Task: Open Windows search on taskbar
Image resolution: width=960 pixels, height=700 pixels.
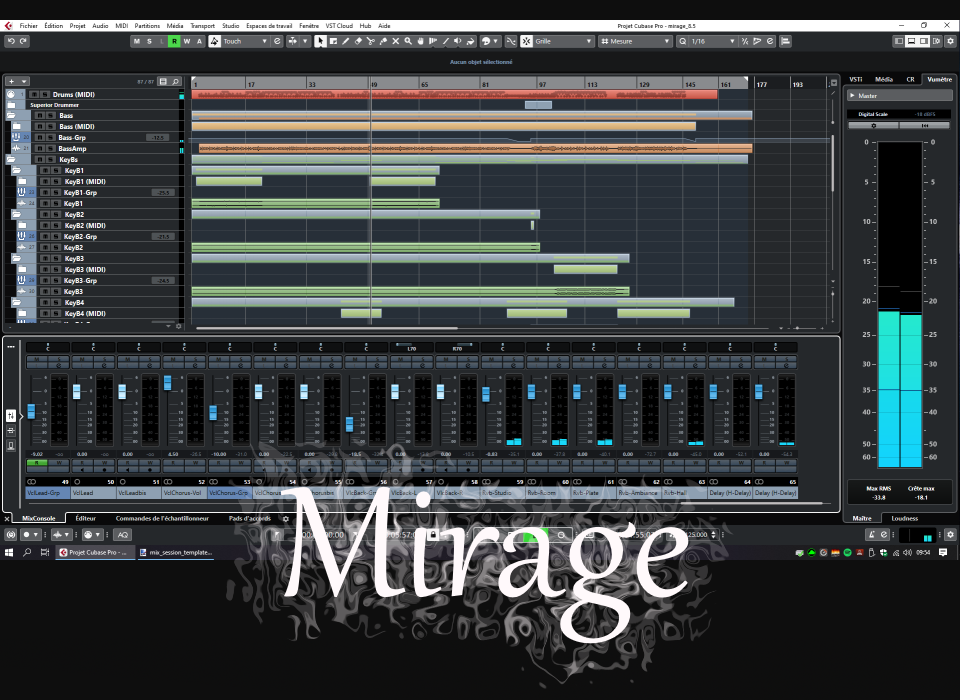Action: coord(27,552)
